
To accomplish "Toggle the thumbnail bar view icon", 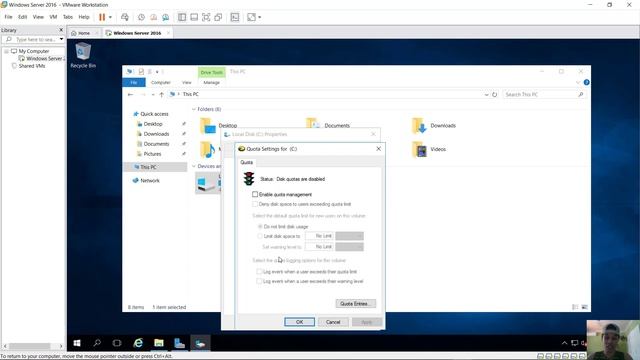I will point(194,17).
